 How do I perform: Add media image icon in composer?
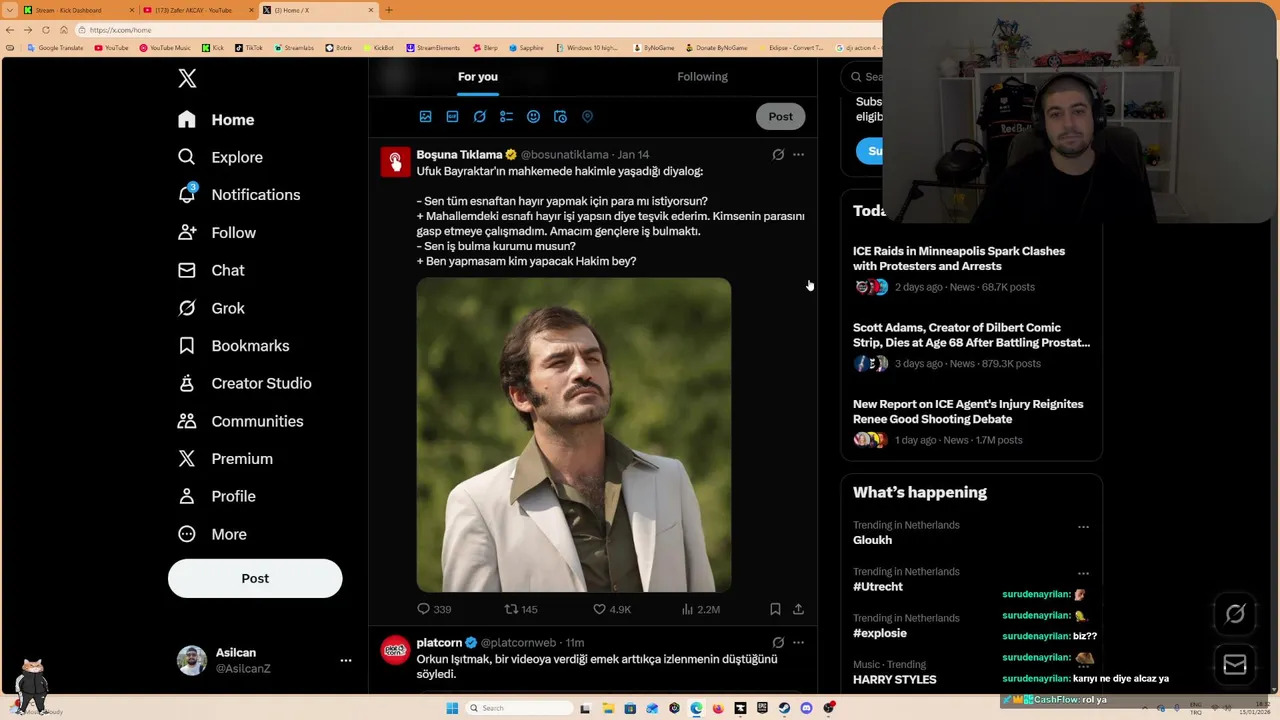(425, 117)
